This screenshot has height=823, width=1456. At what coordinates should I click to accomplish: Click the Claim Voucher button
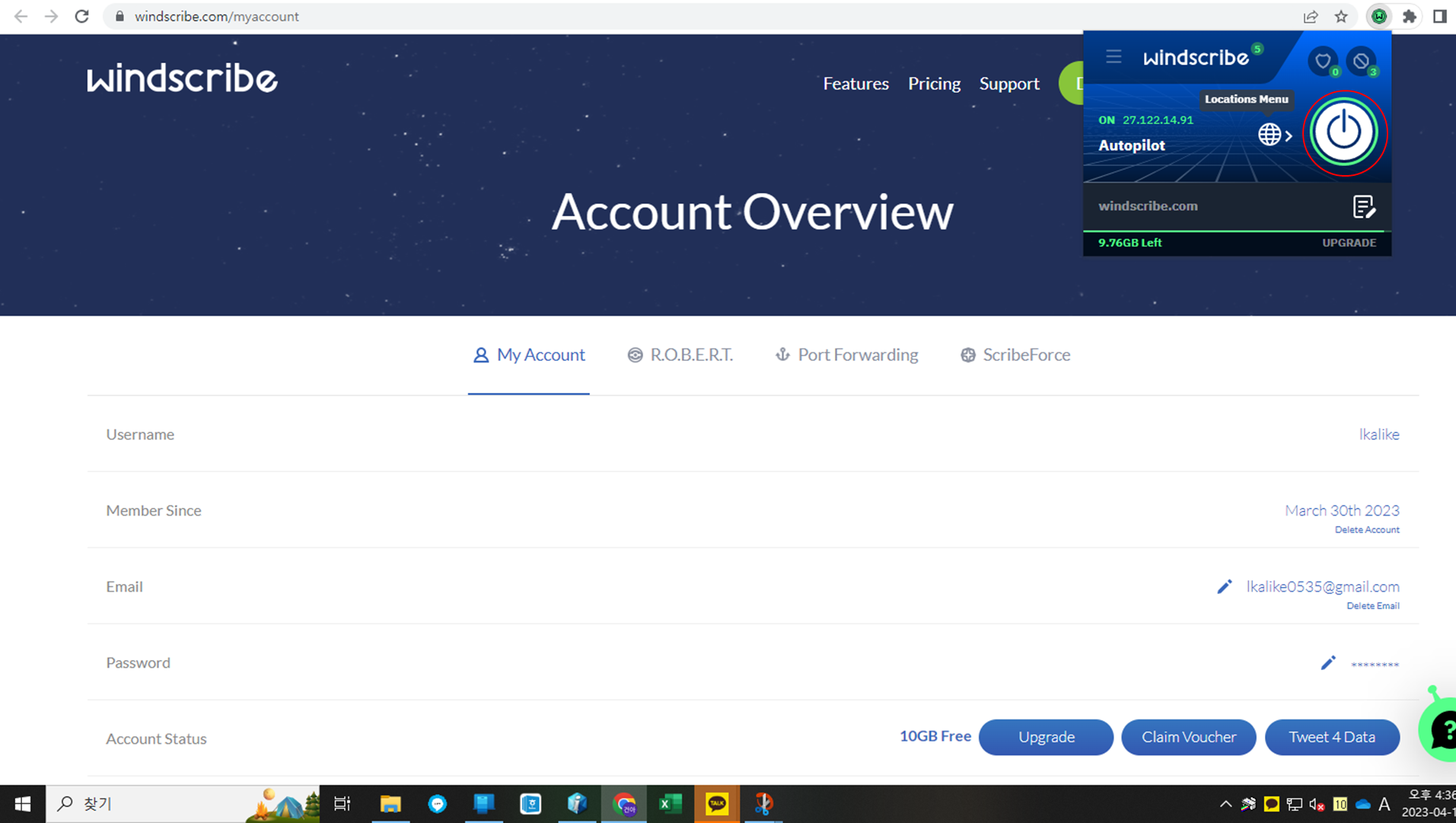pyautogui.click(x=1189, y=737)
